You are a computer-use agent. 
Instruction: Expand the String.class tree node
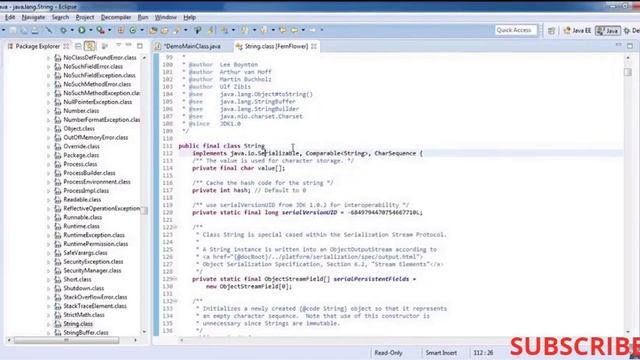coord(49,324)
